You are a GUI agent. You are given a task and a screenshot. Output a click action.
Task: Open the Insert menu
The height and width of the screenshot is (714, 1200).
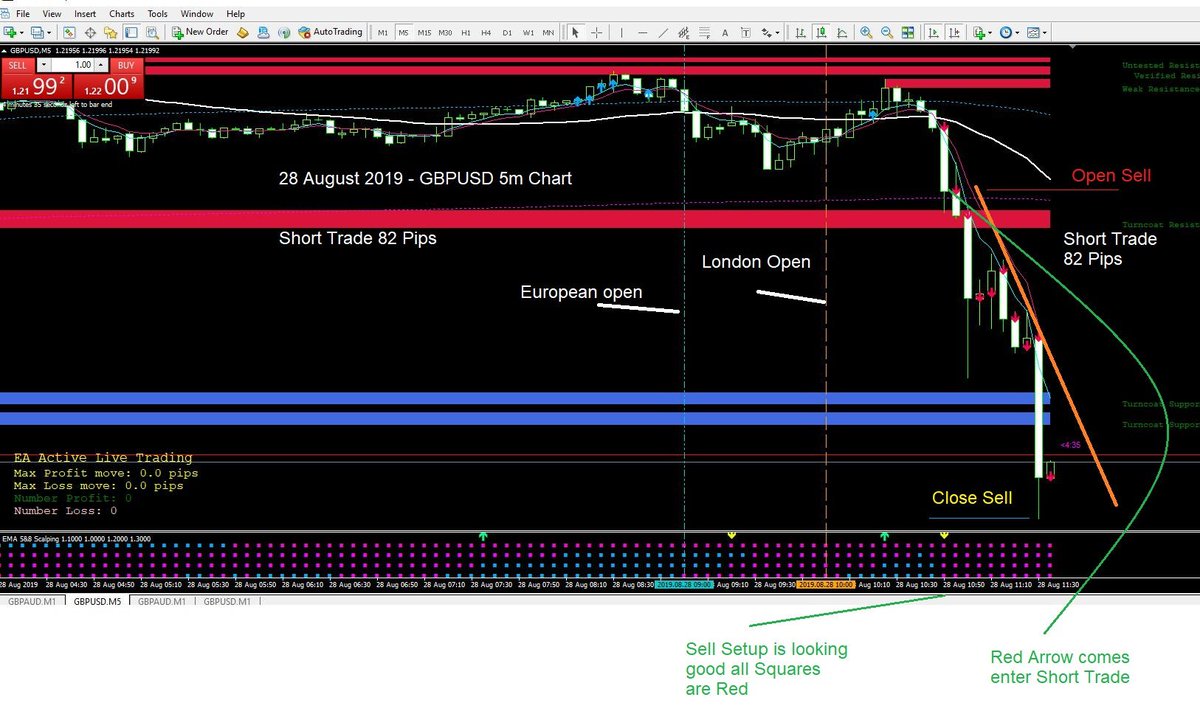coord(85,14)
